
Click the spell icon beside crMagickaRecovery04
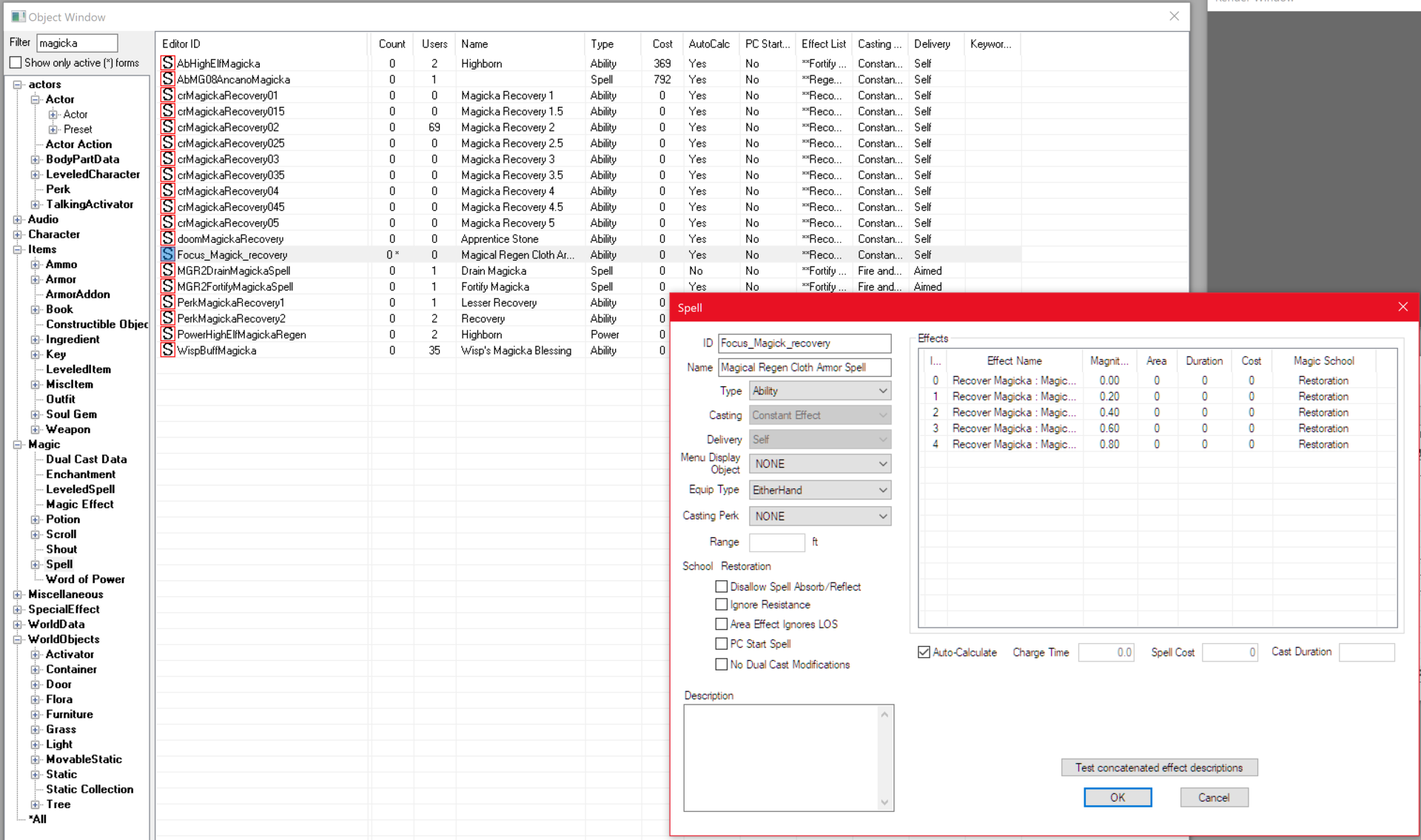(168, 191)
